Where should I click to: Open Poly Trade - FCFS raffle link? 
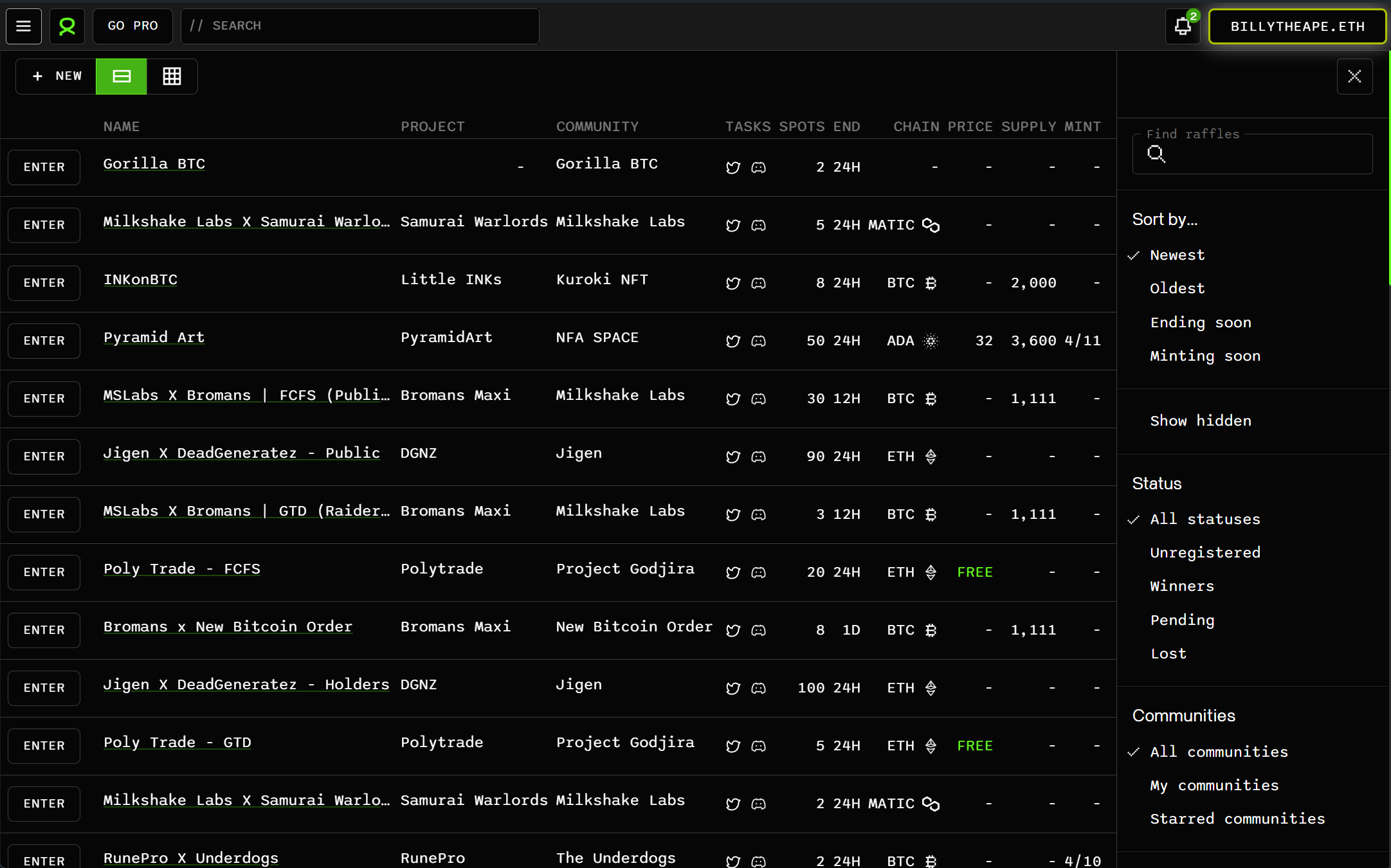181,569
